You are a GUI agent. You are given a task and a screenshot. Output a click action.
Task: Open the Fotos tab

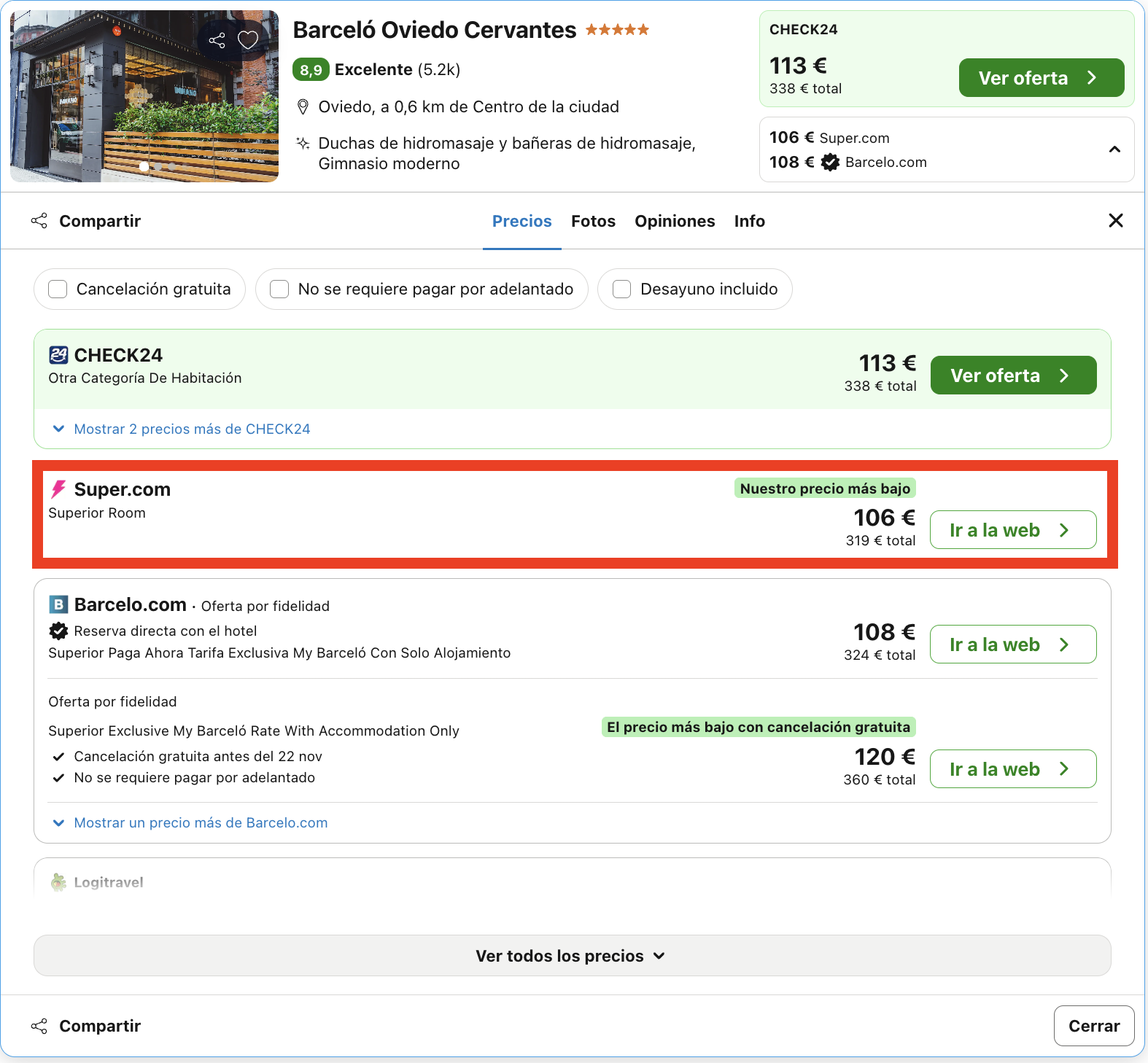pos(594,221)
